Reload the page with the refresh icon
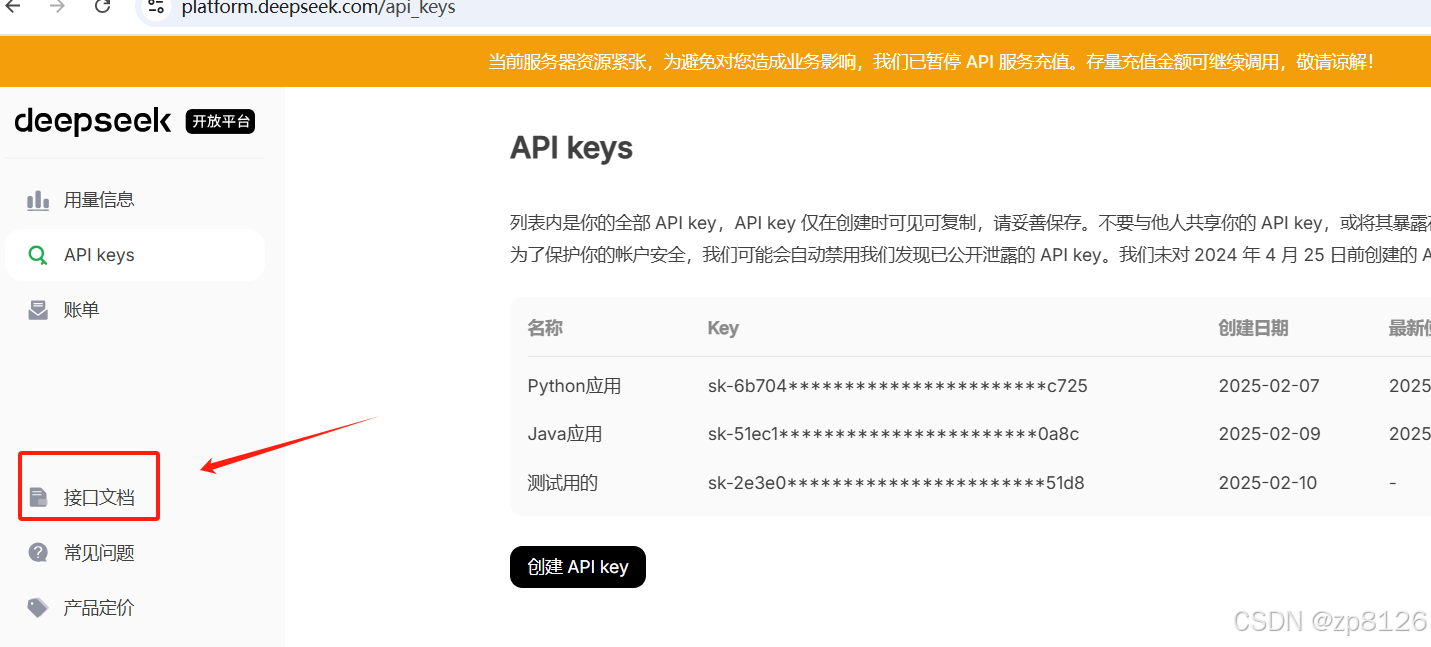Image resolution: width=1431 pixels, height=647 pixels. tap(102, 6)
